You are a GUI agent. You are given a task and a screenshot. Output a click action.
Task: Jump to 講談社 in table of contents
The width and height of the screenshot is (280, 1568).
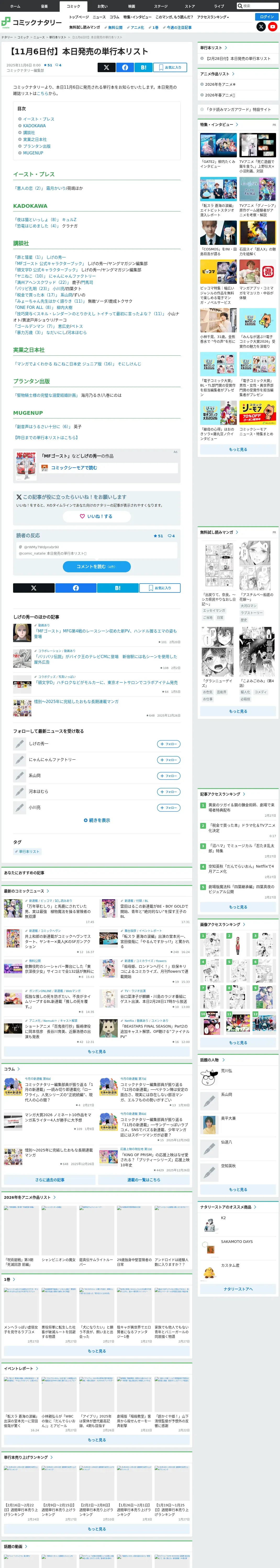pos(29,133)
